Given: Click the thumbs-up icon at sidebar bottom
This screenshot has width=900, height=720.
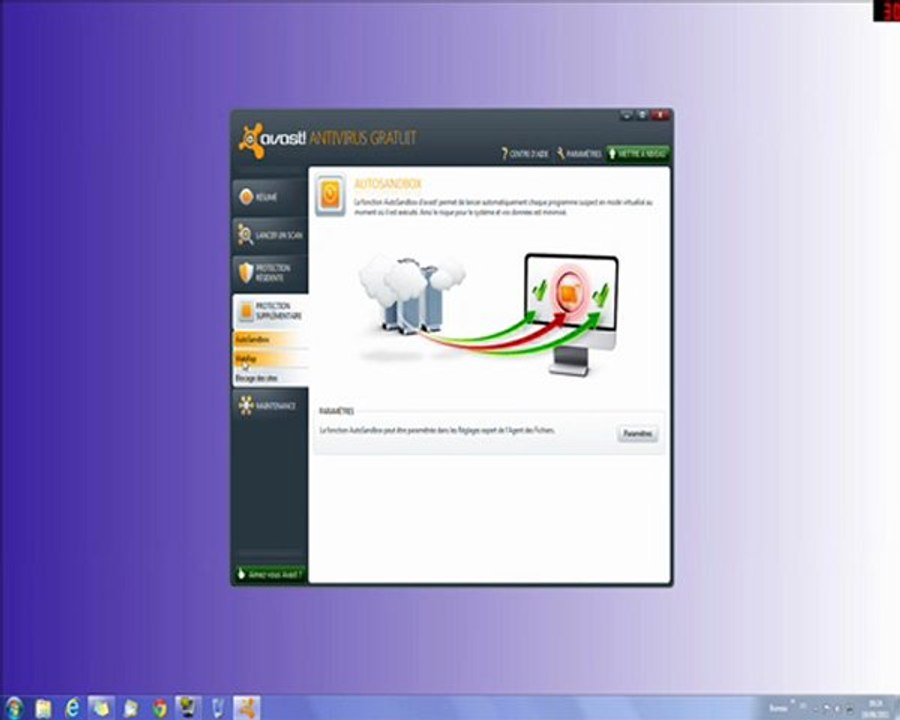Looking at the screenshot, I should (241, 574).
